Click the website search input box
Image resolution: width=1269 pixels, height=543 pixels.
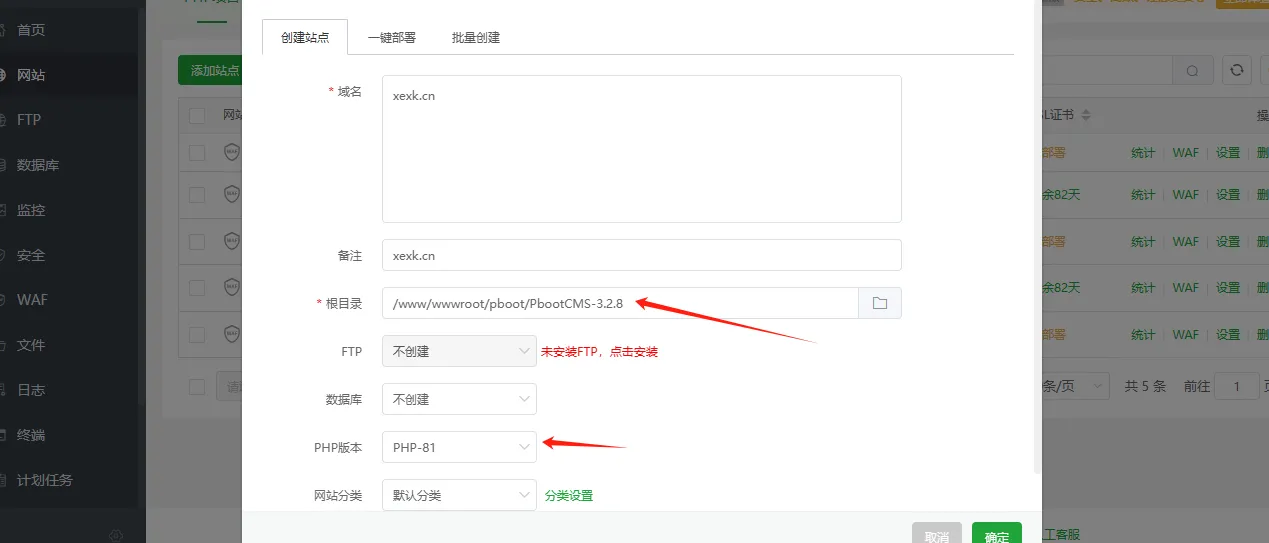tap(1107, 71)
